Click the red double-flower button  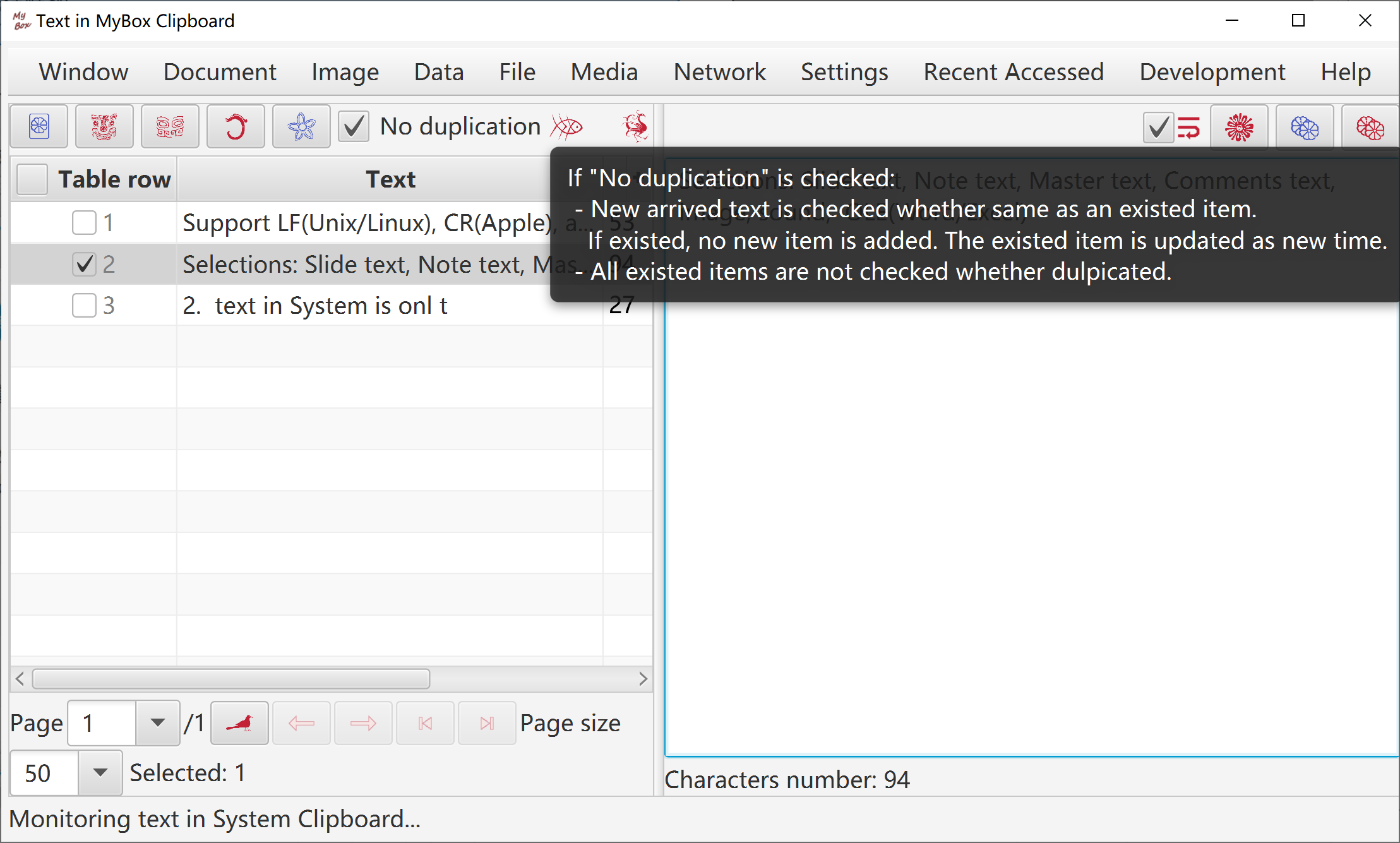point(1370,128)
